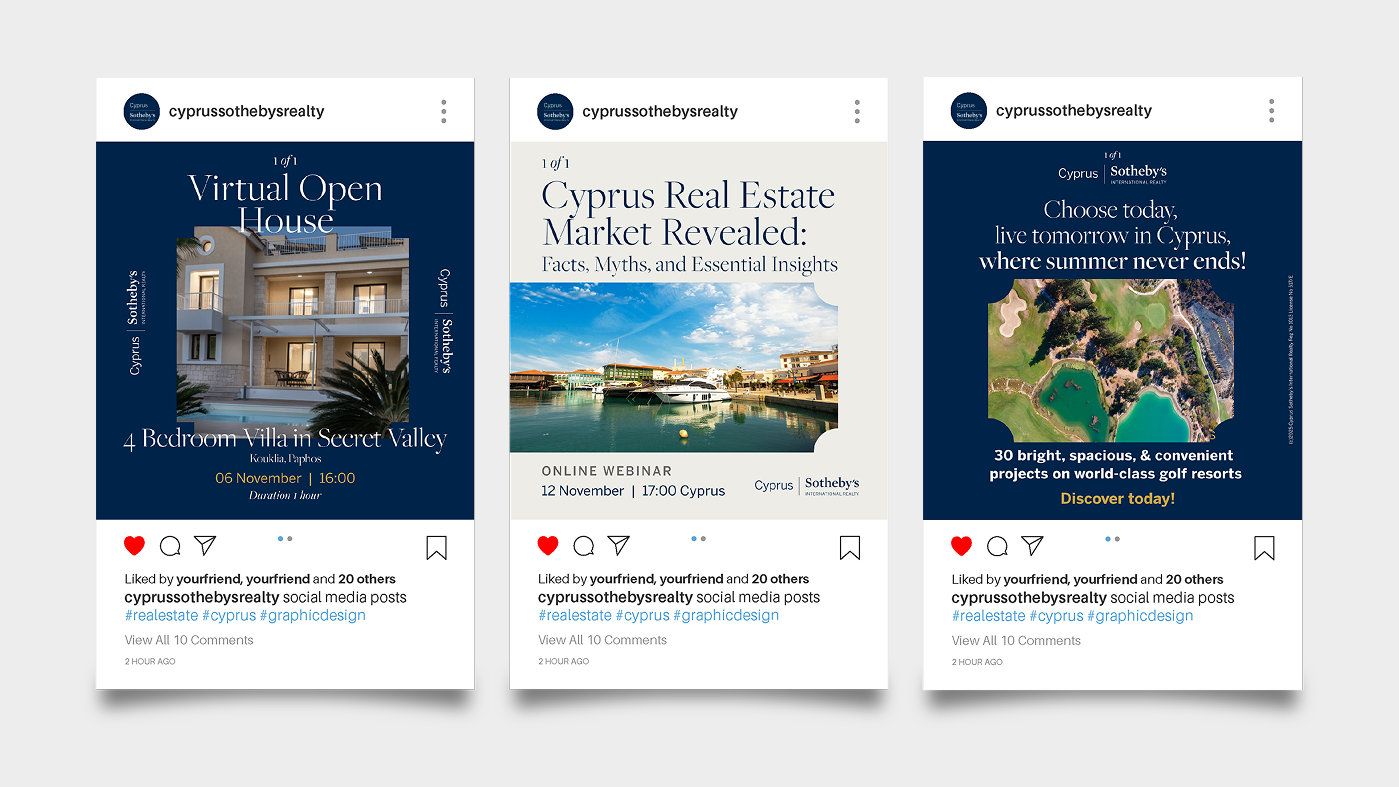Share the Online Webinar post

[x=619, y=545]
